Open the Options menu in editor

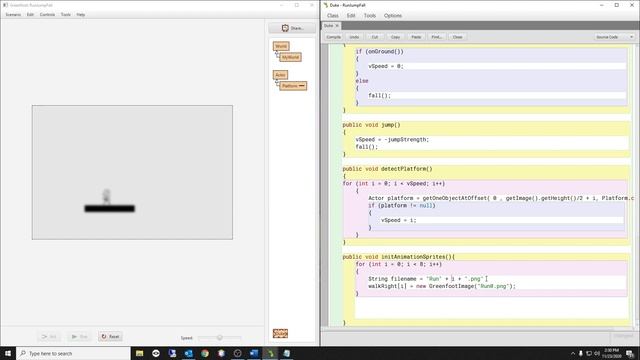(393, 16)
